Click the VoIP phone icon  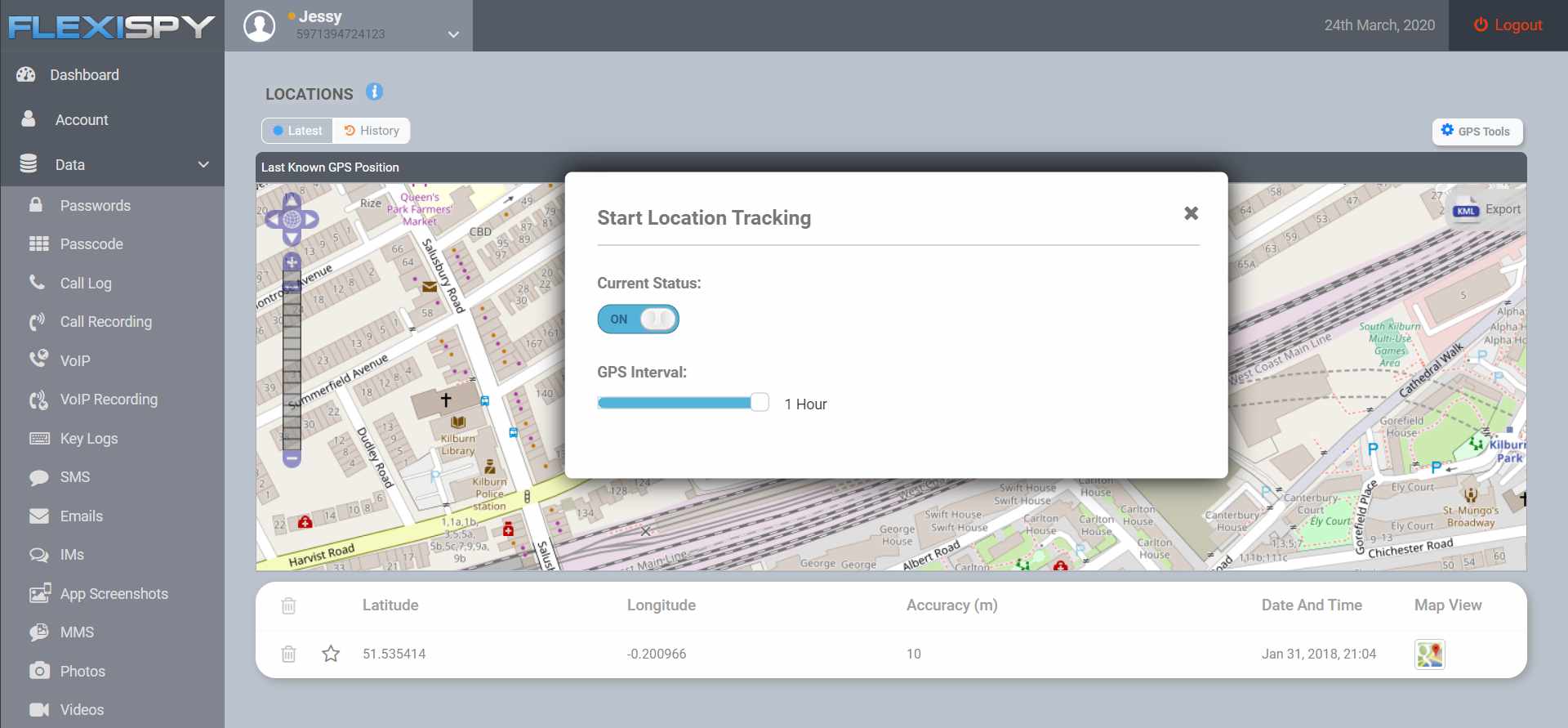click(38, 360)
